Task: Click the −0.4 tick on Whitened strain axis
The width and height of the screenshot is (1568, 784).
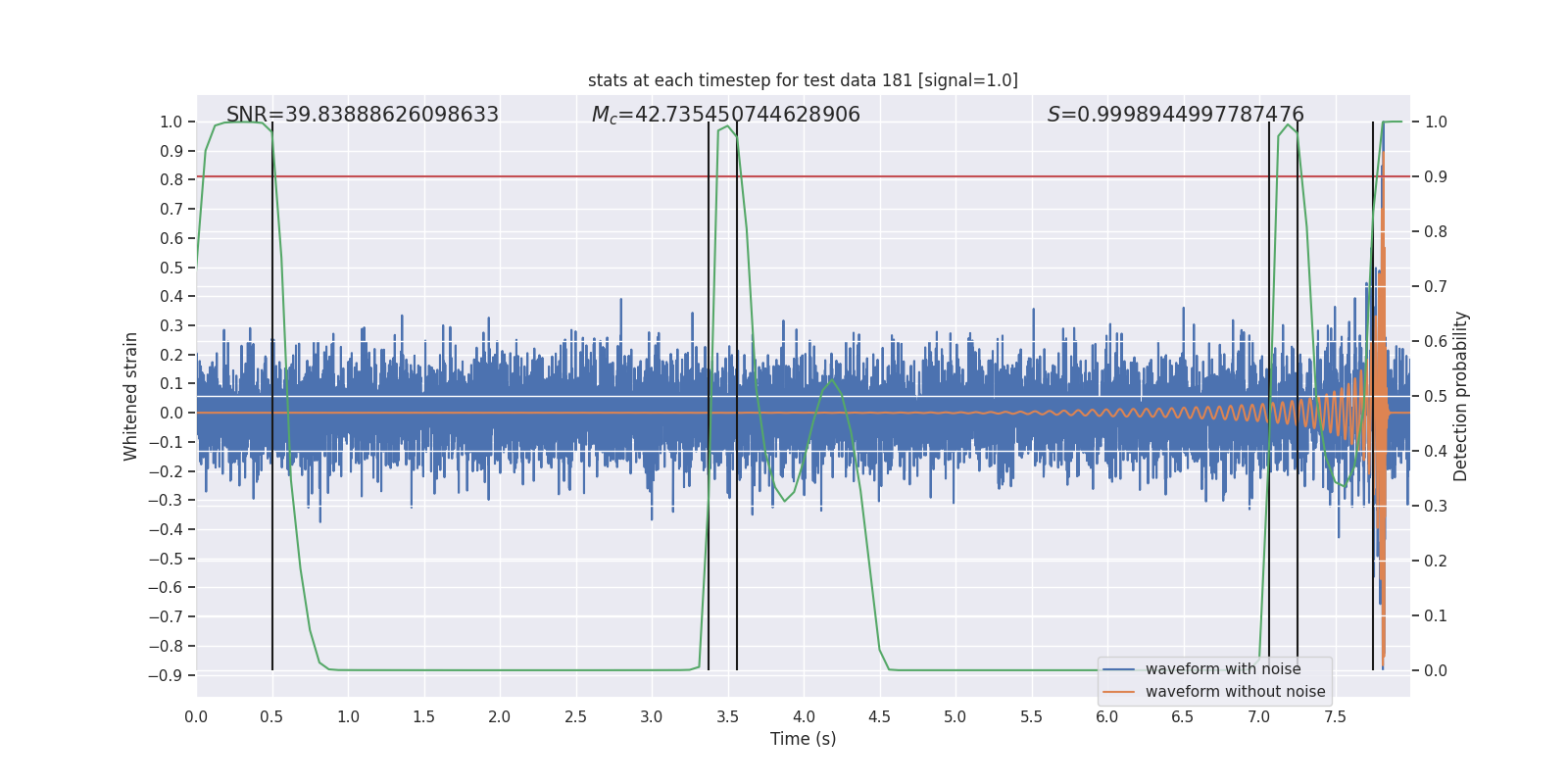Action: click(166, 529)
